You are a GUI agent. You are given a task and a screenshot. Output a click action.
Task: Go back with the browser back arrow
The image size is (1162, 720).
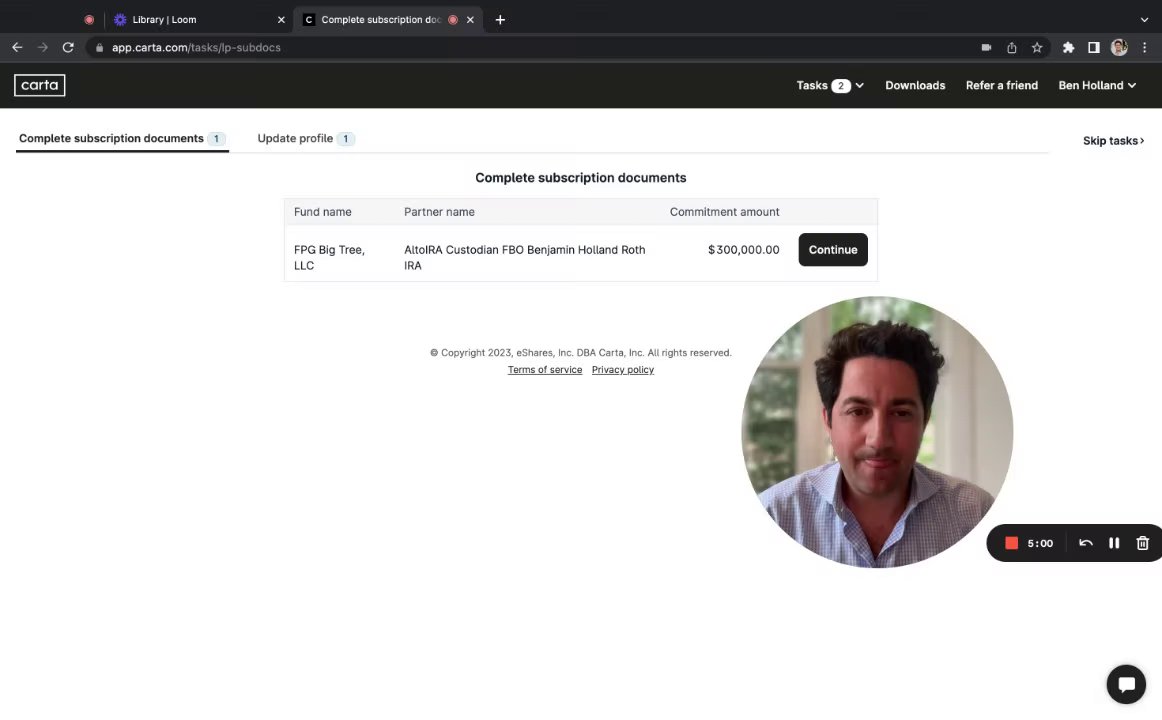pyautogui.click(x=17, y=47)
